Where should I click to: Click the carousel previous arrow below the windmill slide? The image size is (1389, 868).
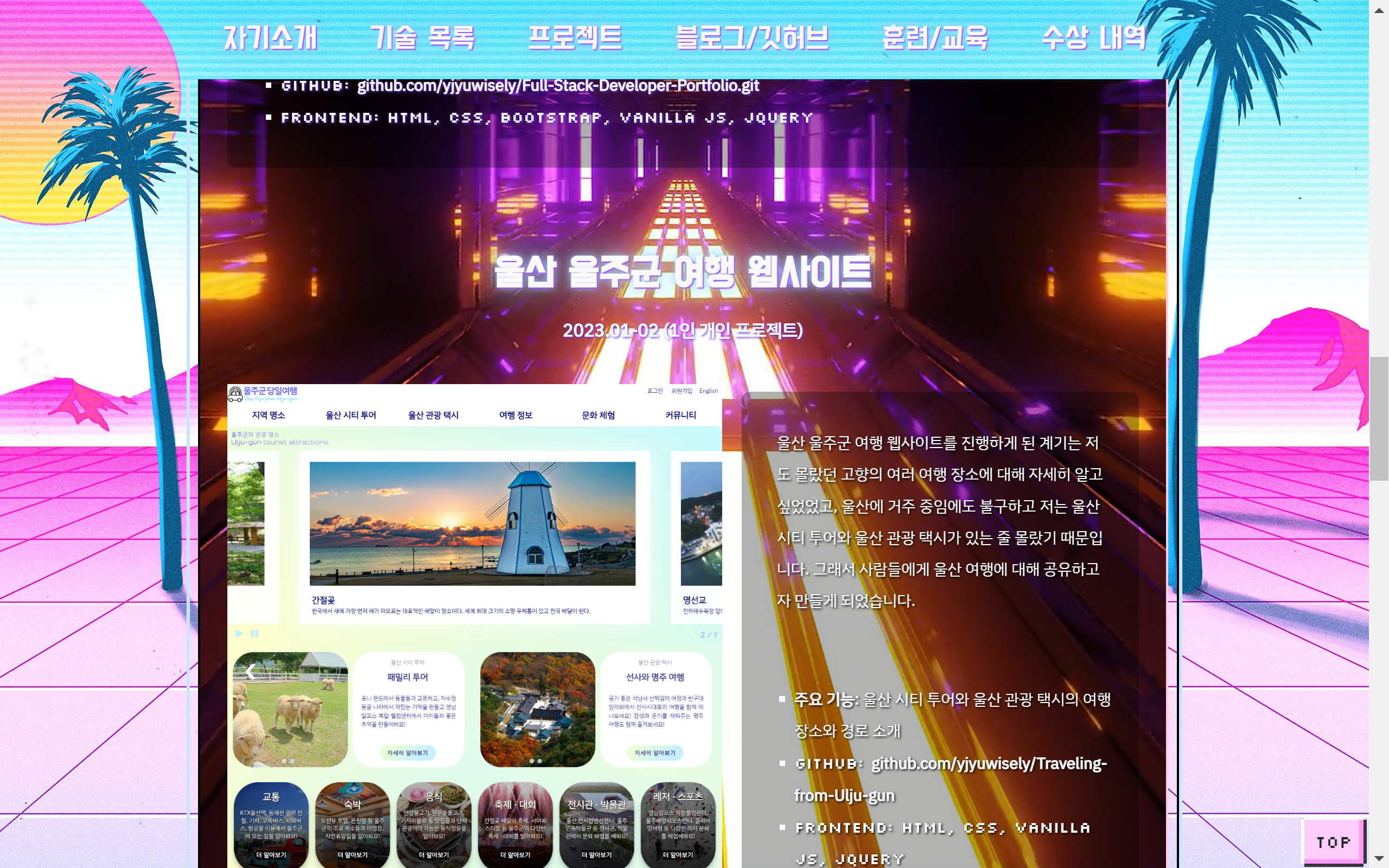[x=466, y=633]
